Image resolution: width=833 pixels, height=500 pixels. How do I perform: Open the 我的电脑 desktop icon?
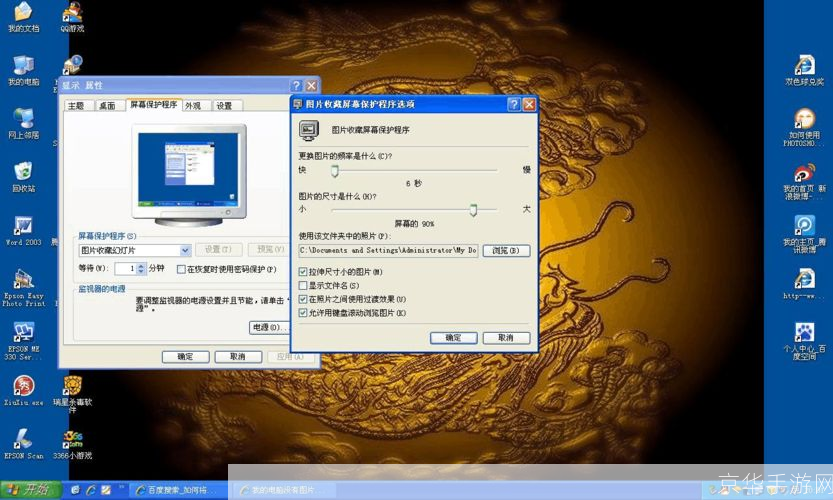coord(23,71)
